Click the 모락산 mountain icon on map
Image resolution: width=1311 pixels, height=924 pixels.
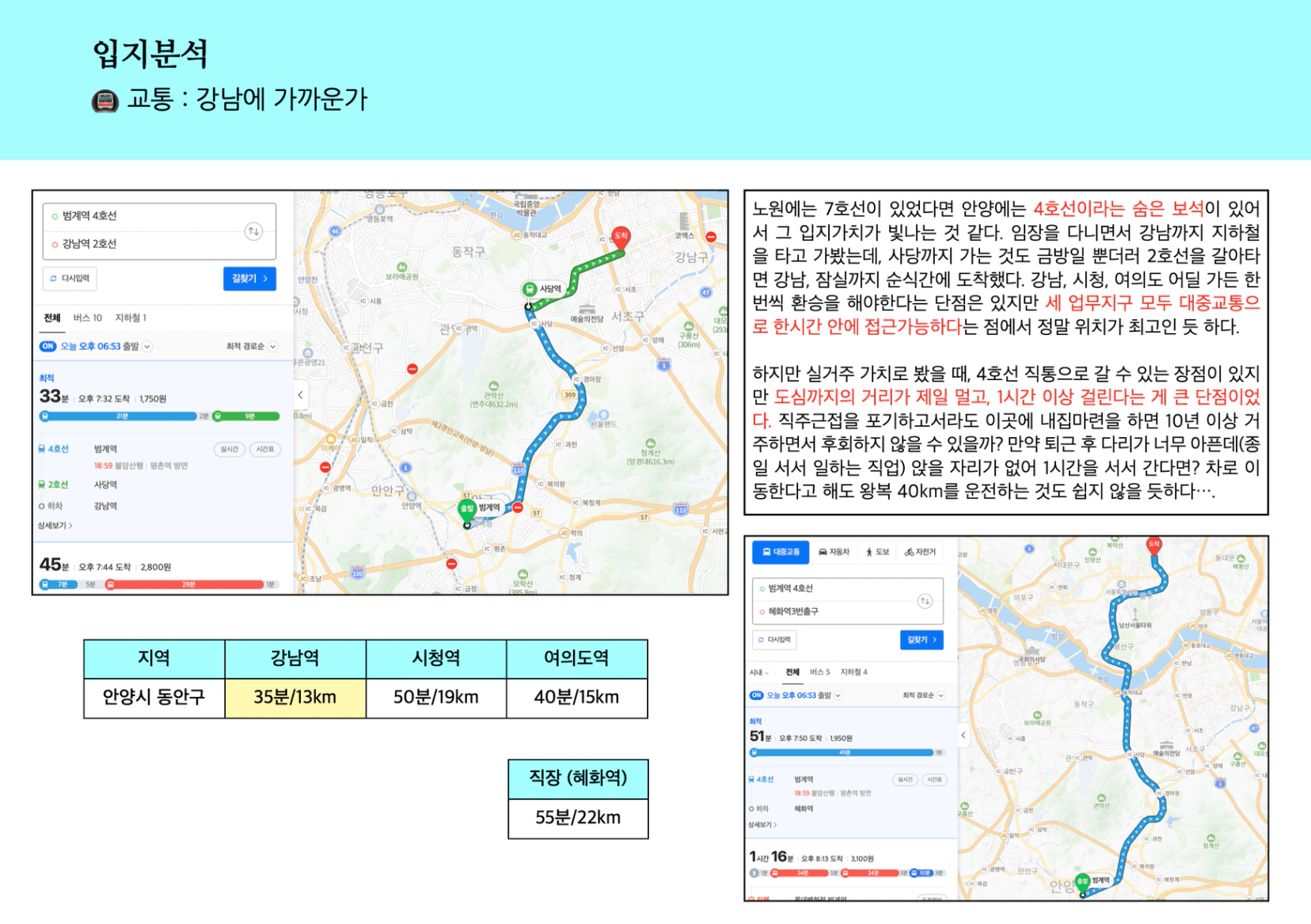tap(522, 574)
